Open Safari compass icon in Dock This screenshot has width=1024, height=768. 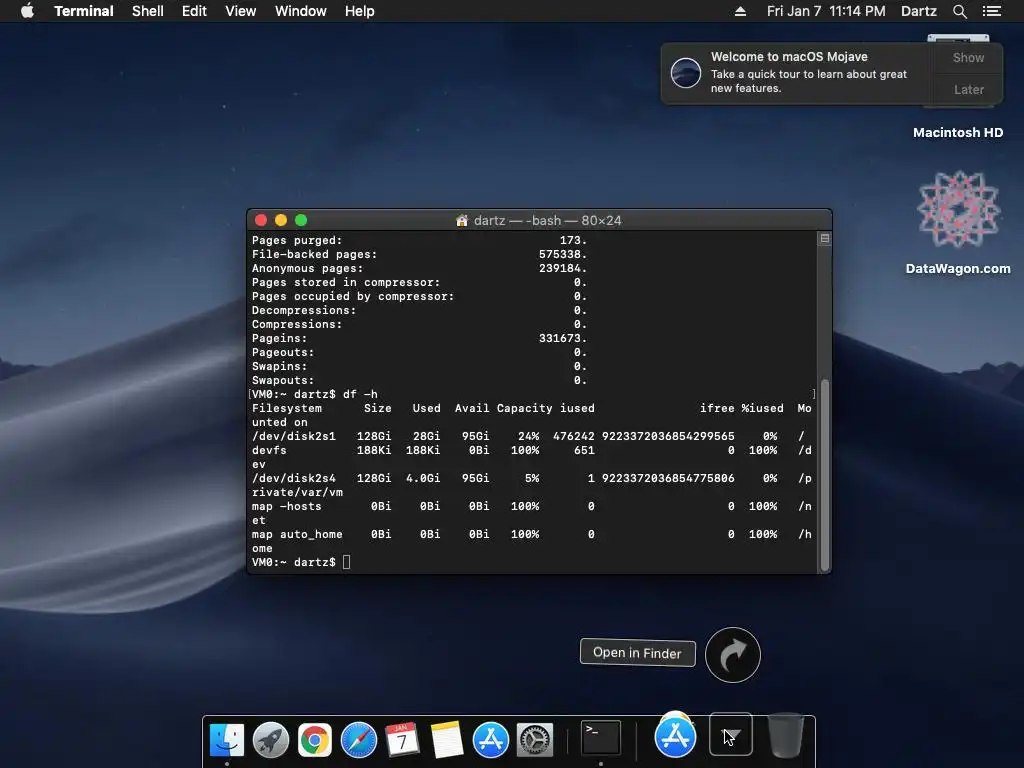(359, 740)
